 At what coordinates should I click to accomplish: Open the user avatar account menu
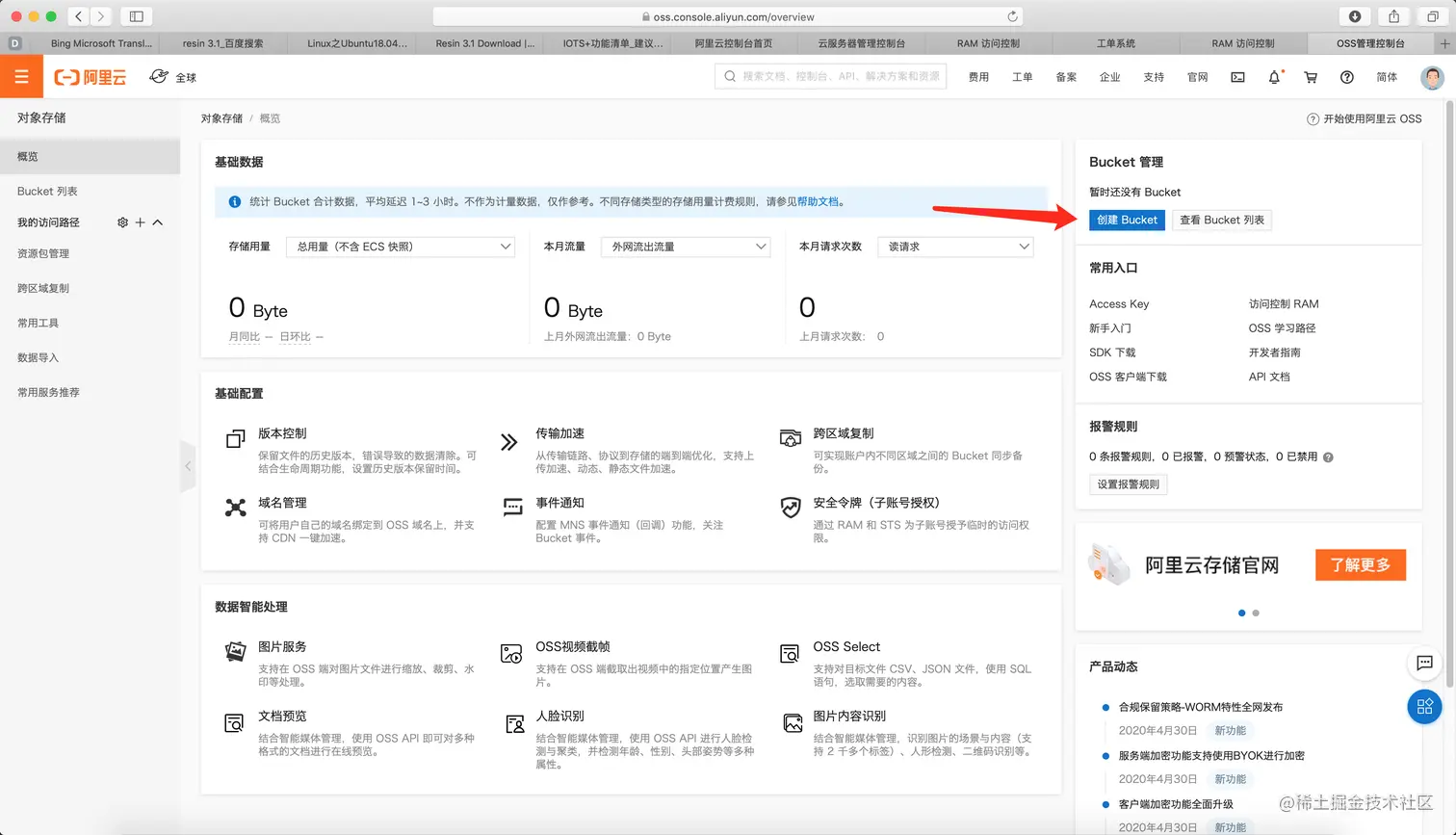(1433, 77)
